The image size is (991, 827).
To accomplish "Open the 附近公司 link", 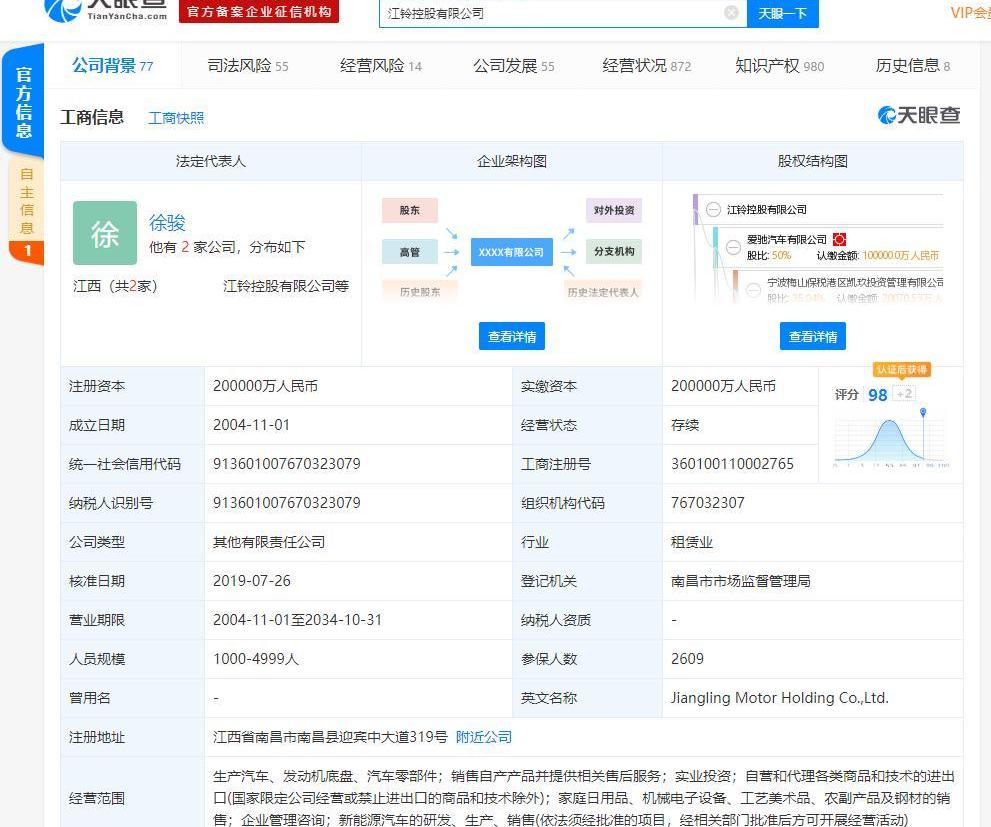I will (x=483, y=737).
